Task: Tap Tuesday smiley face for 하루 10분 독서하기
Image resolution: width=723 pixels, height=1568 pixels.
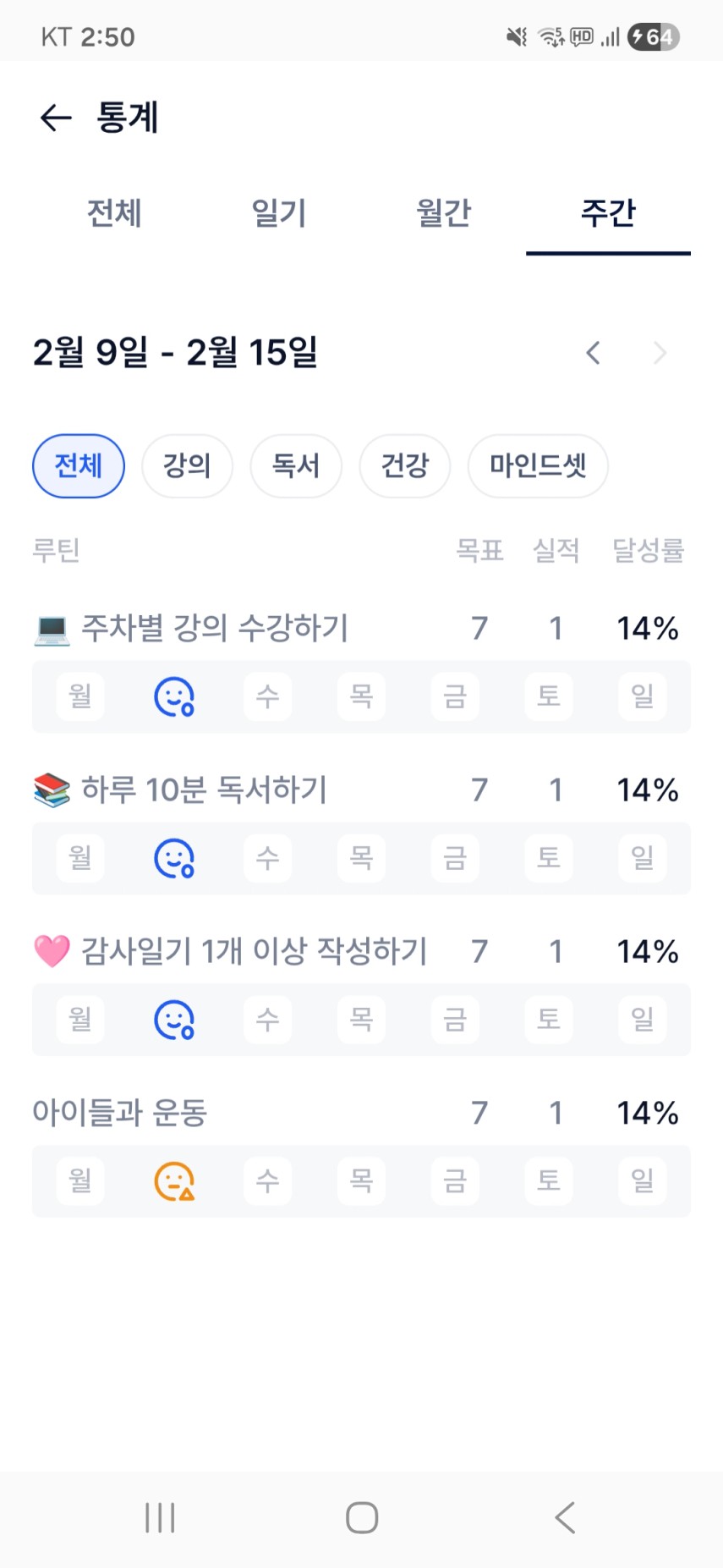Action: (x=174, y=859)
